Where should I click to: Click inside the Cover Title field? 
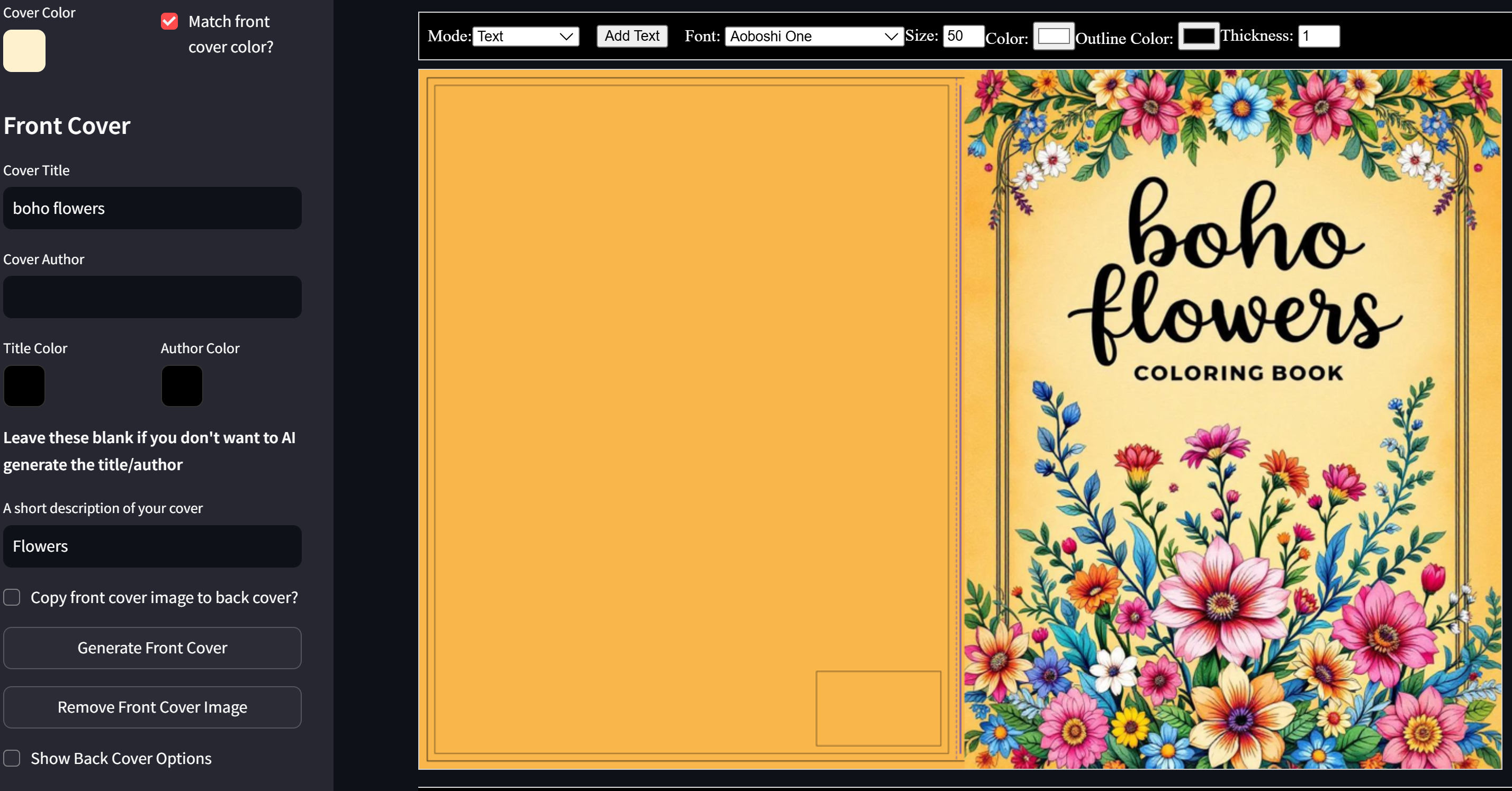point(152,208)
